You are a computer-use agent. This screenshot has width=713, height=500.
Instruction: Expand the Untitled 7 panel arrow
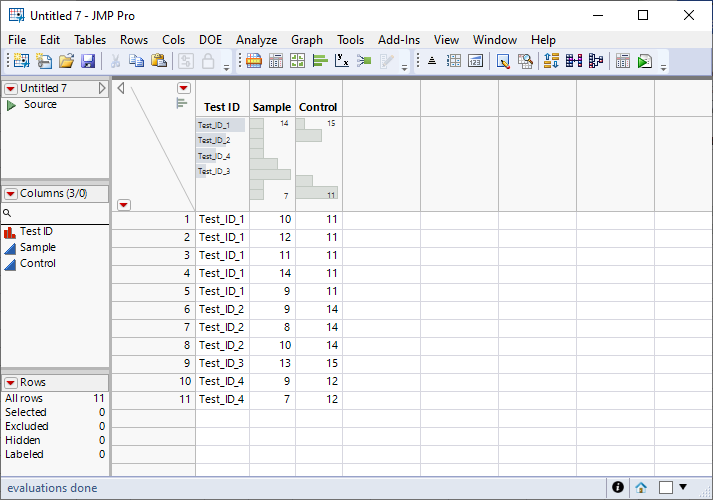tap(102, 88)
